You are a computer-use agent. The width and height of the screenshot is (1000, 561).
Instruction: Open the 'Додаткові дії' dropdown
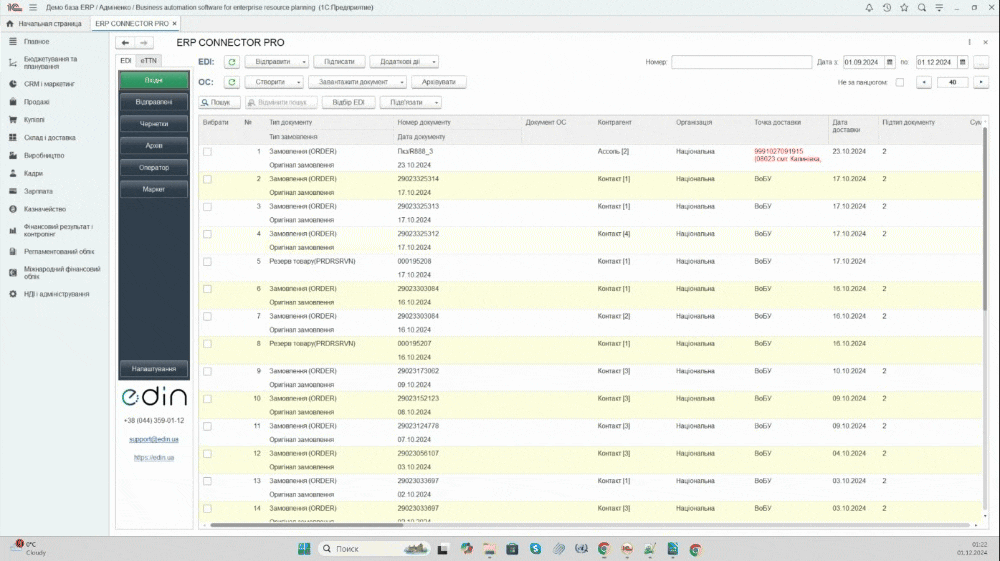(x=404, y=62)
